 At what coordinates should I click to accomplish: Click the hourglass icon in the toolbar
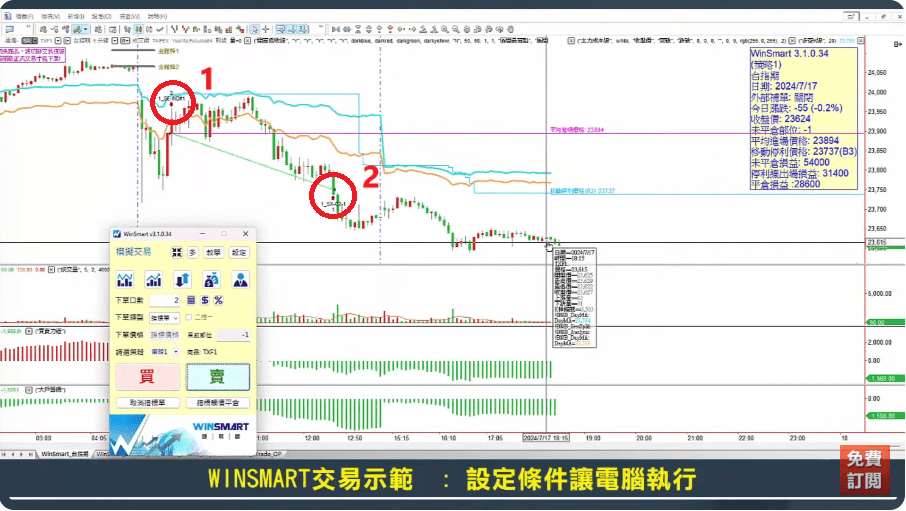[358, 29]
